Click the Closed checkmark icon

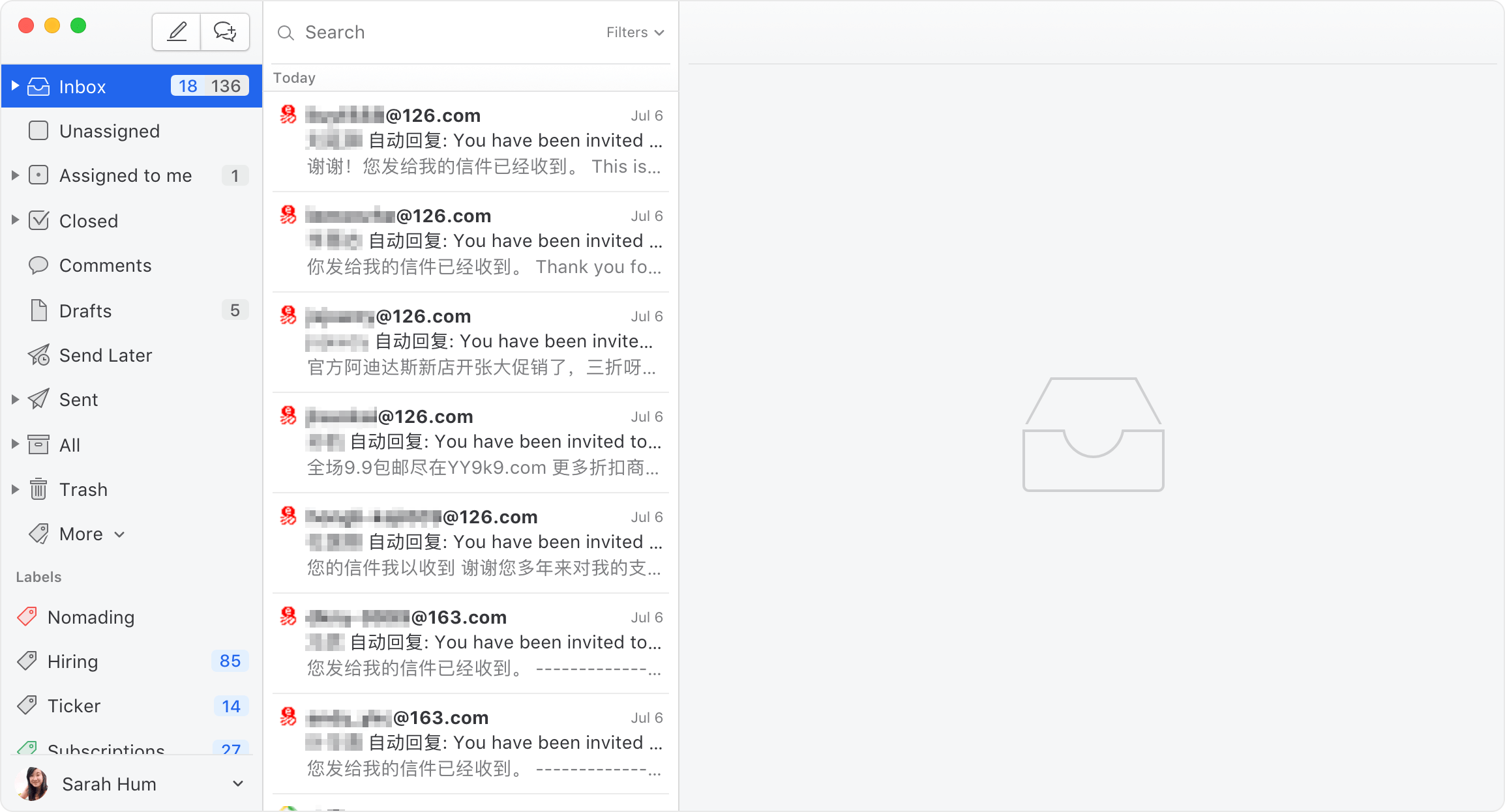point(39,220)
